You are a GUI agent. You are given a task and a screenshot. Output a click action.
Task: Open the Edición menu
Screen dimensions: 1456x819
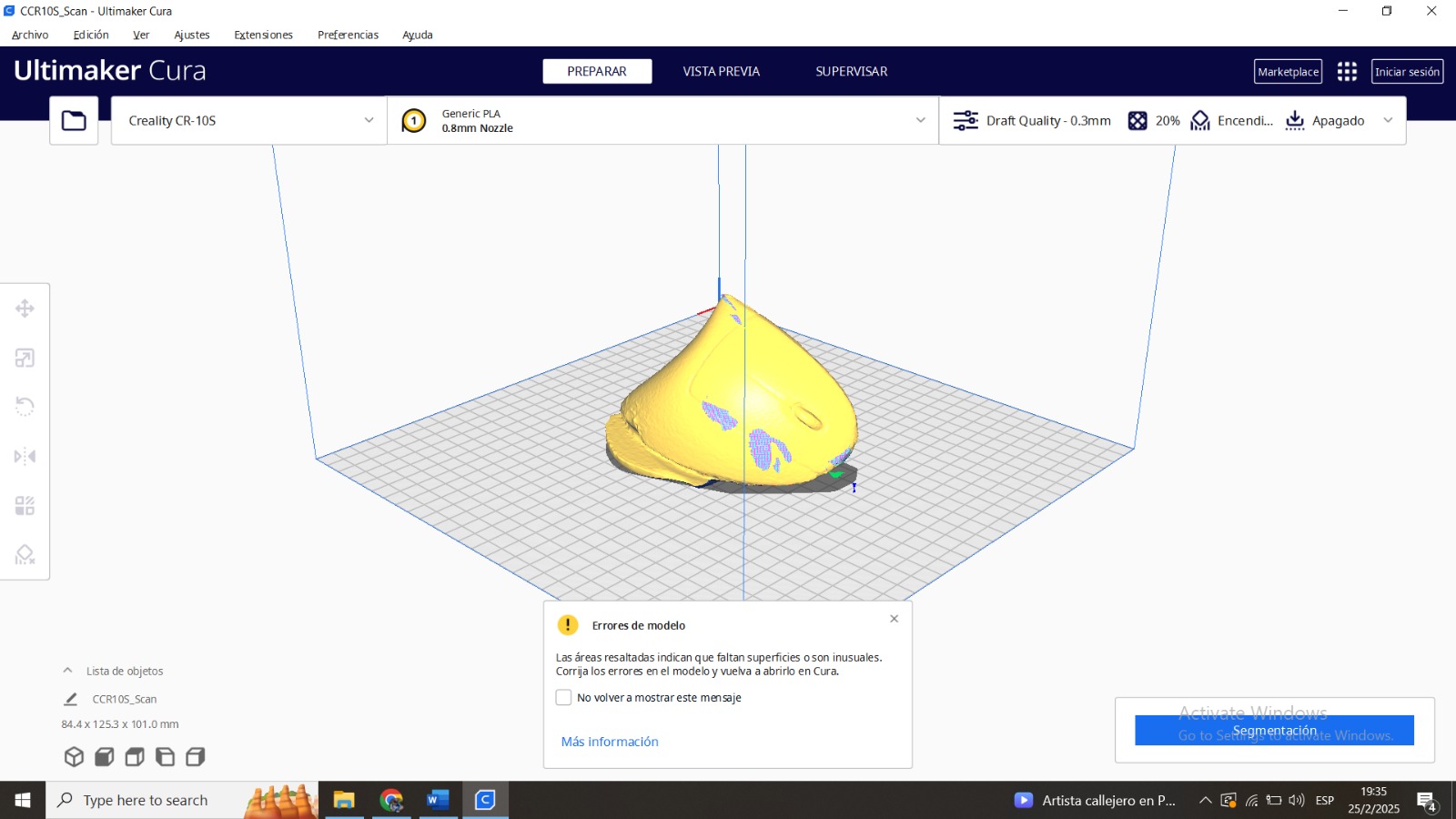[x=91, y=35]
